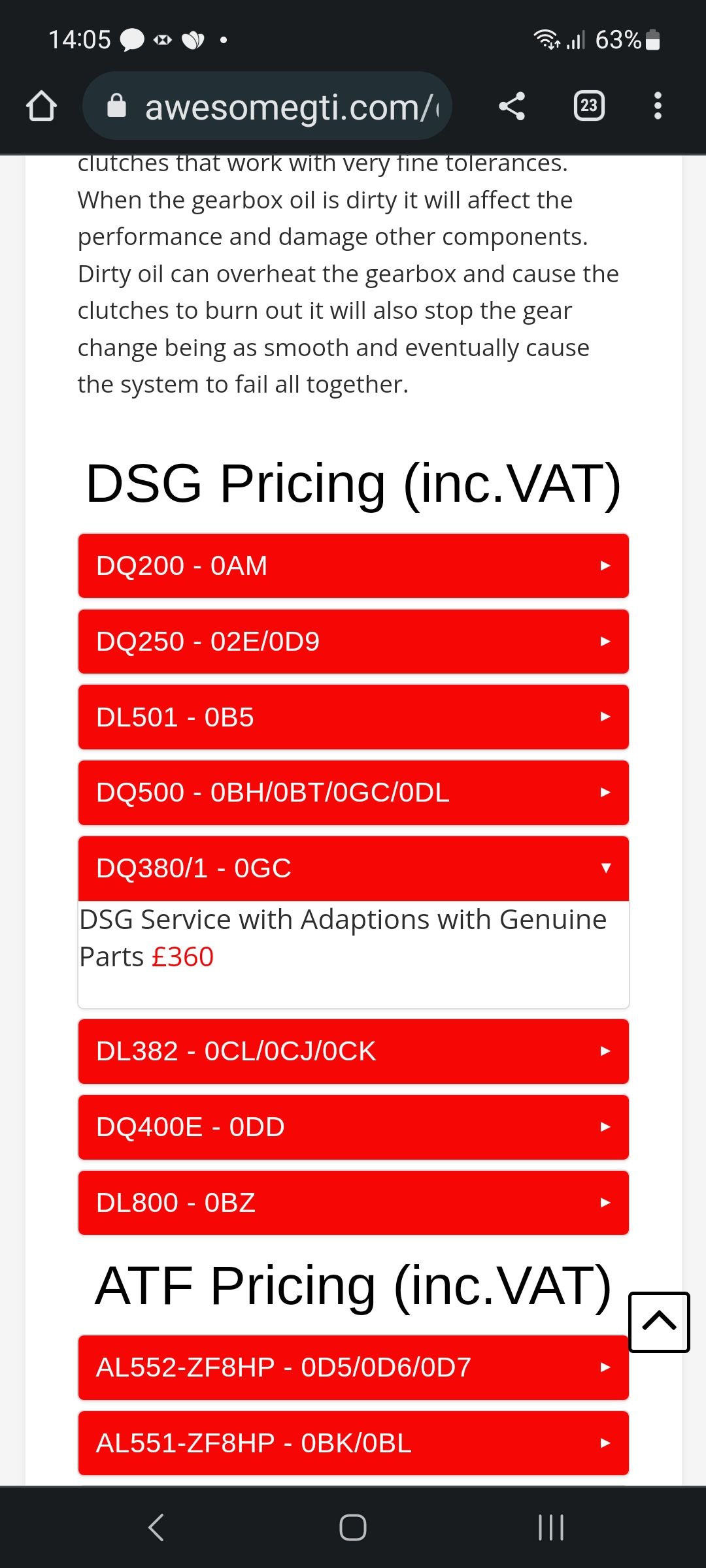Tap the share icon in toolbar
The width and height of the screenshot is (706, 1568).
(512, 106)
